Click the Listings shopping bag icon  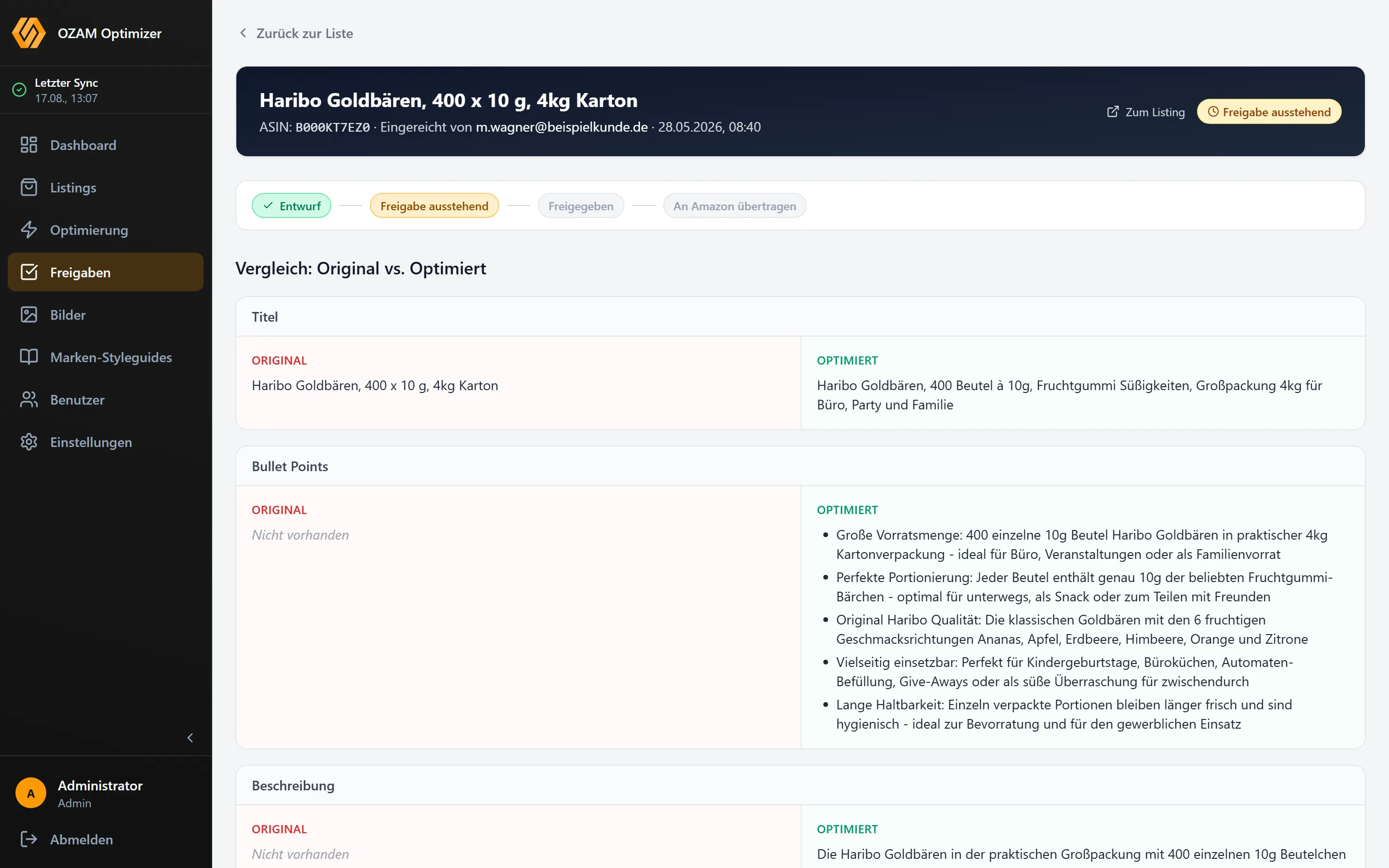point(29,187)
